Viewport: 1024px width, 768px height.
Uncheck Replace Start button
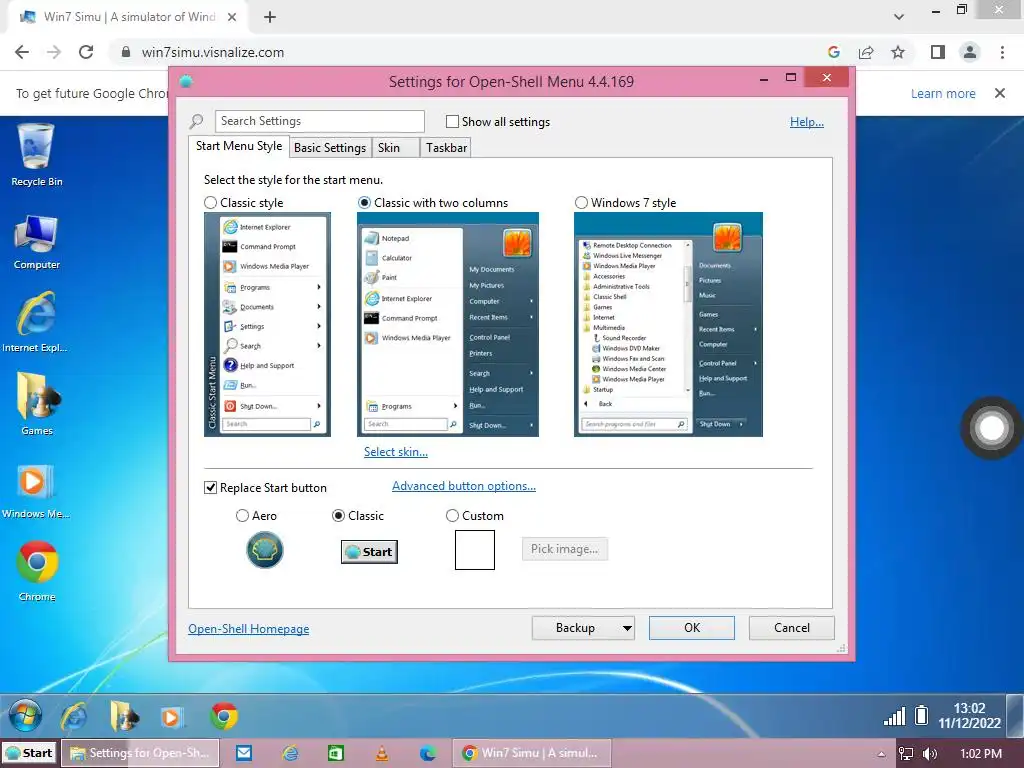click(210, 488)
